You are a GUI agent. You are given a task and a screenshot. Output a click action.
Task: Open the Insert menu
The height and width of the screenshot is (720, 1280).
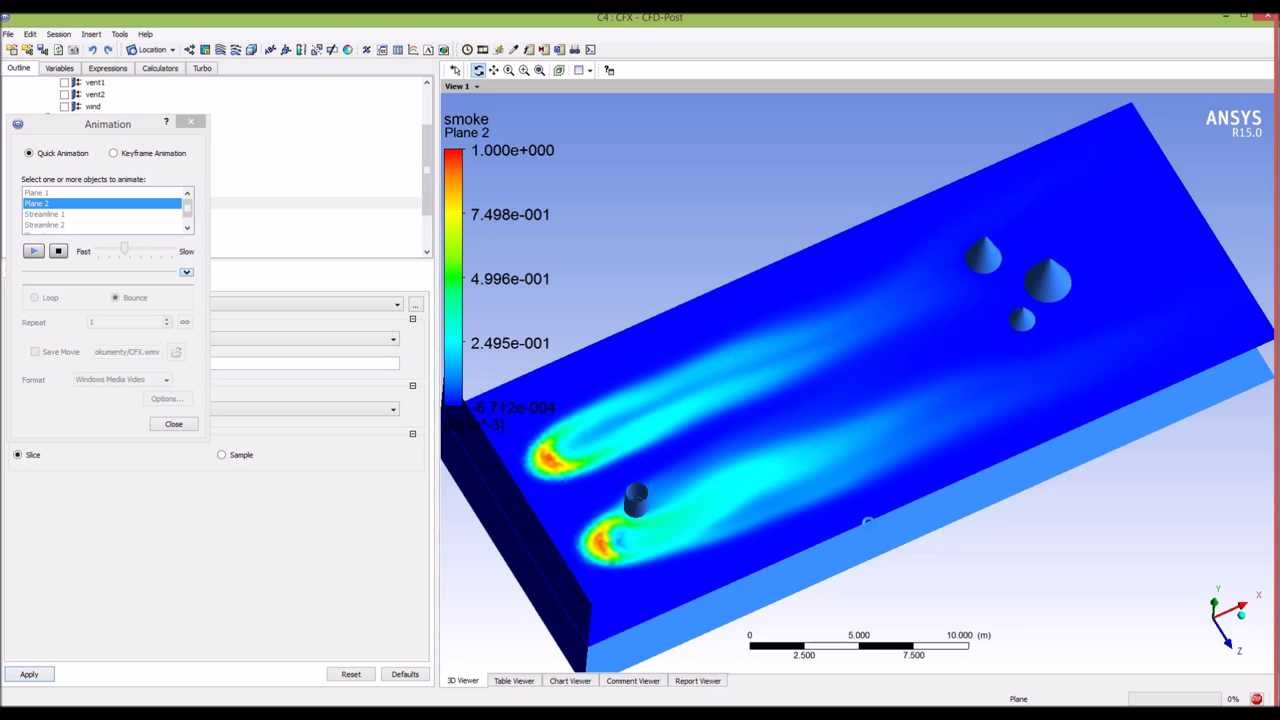pyautogui.click(x=91, y=34)
